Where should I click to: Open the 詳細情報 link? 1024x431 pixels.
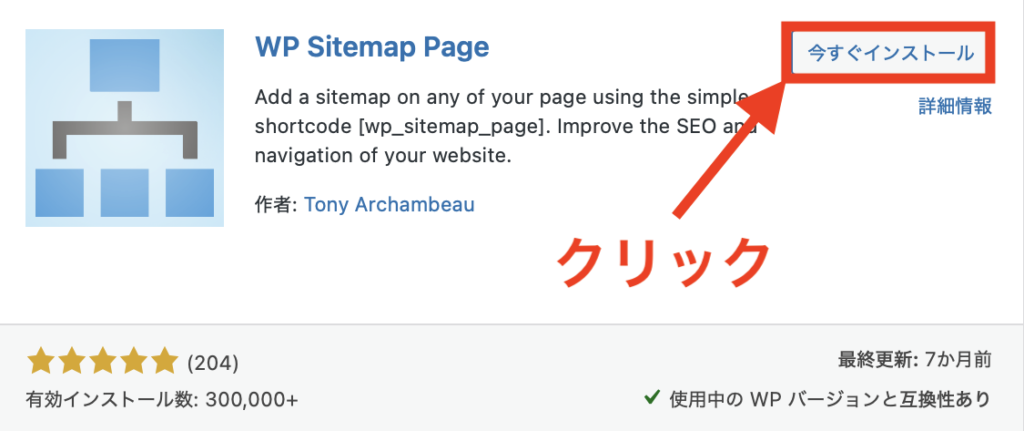click(955, 107)
